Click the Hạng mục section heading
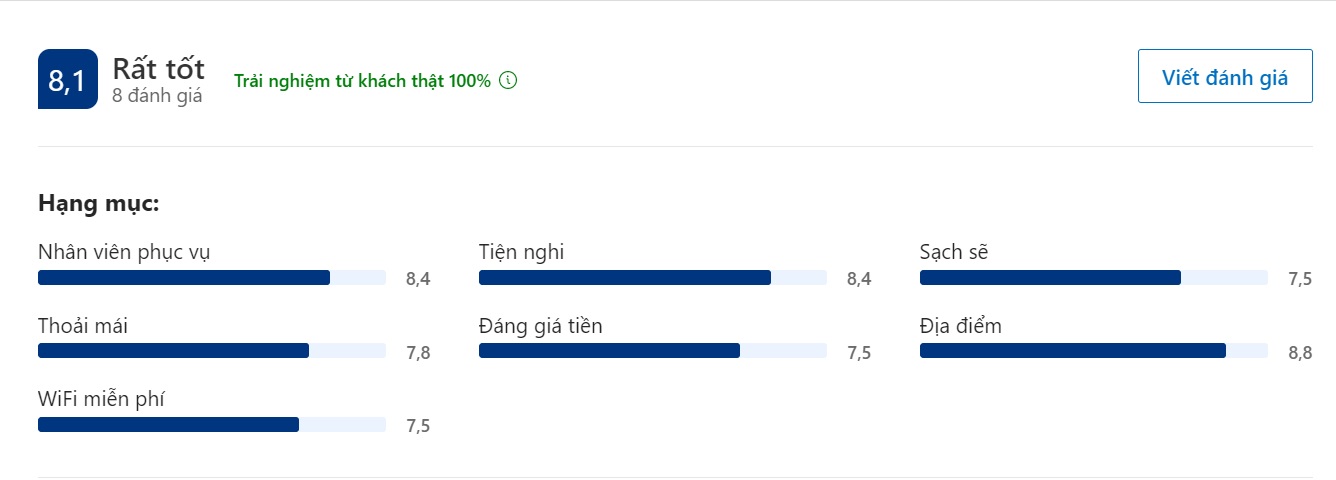This screenshot has height=480, width=1336. [99, 204]
